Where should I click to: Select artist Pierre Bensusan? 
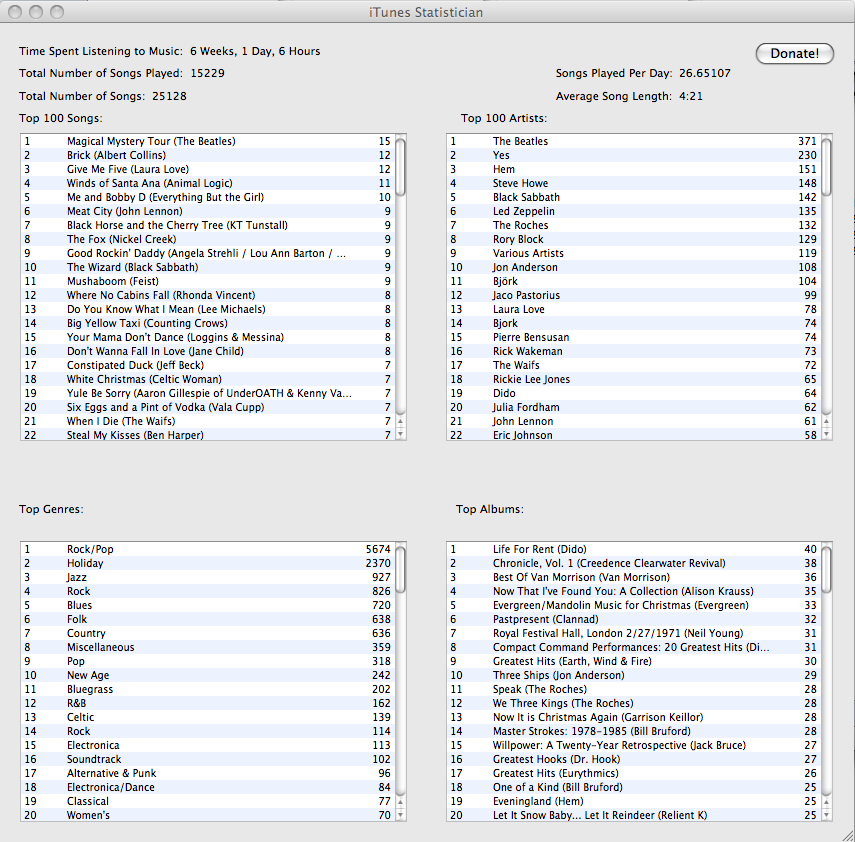click(634, 337)
